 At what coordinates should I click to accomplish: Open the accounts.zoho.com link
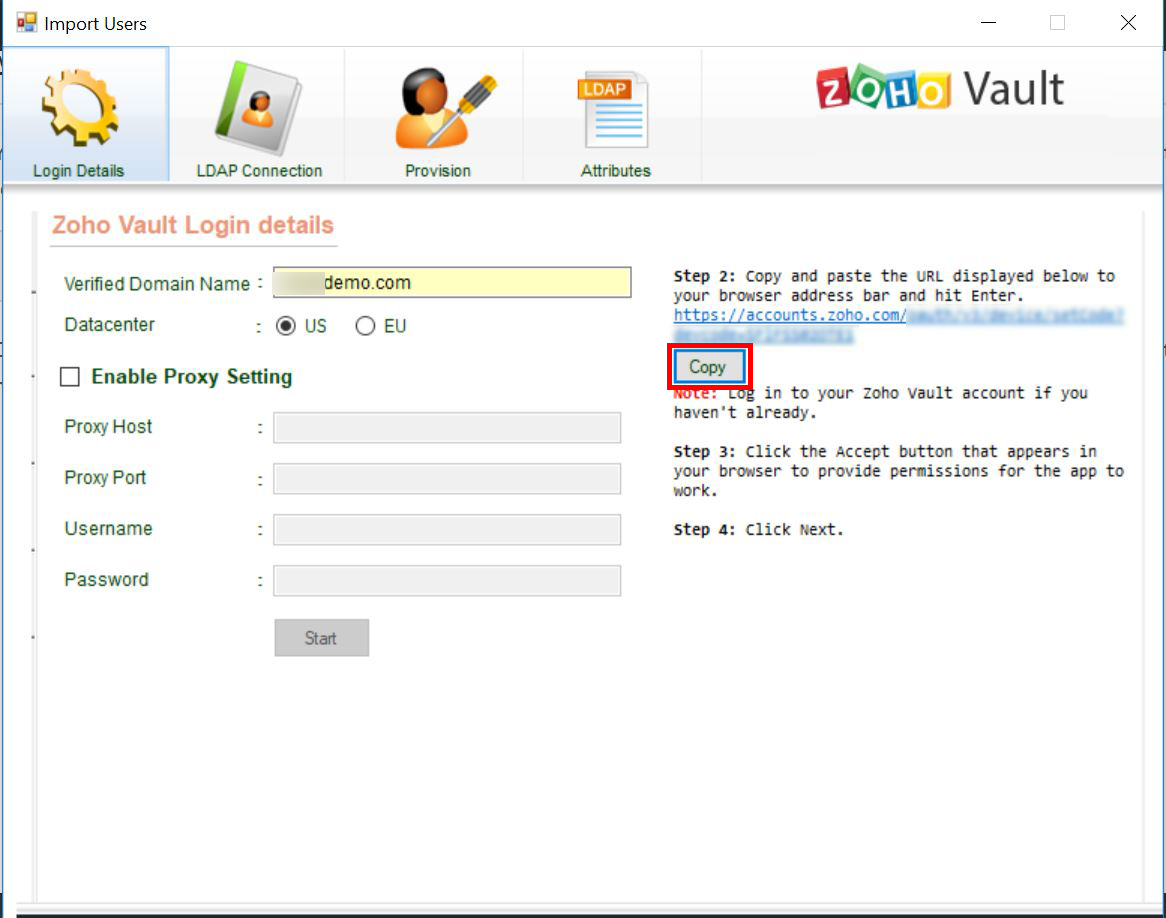pyautogui.click(x=898, y=324)
